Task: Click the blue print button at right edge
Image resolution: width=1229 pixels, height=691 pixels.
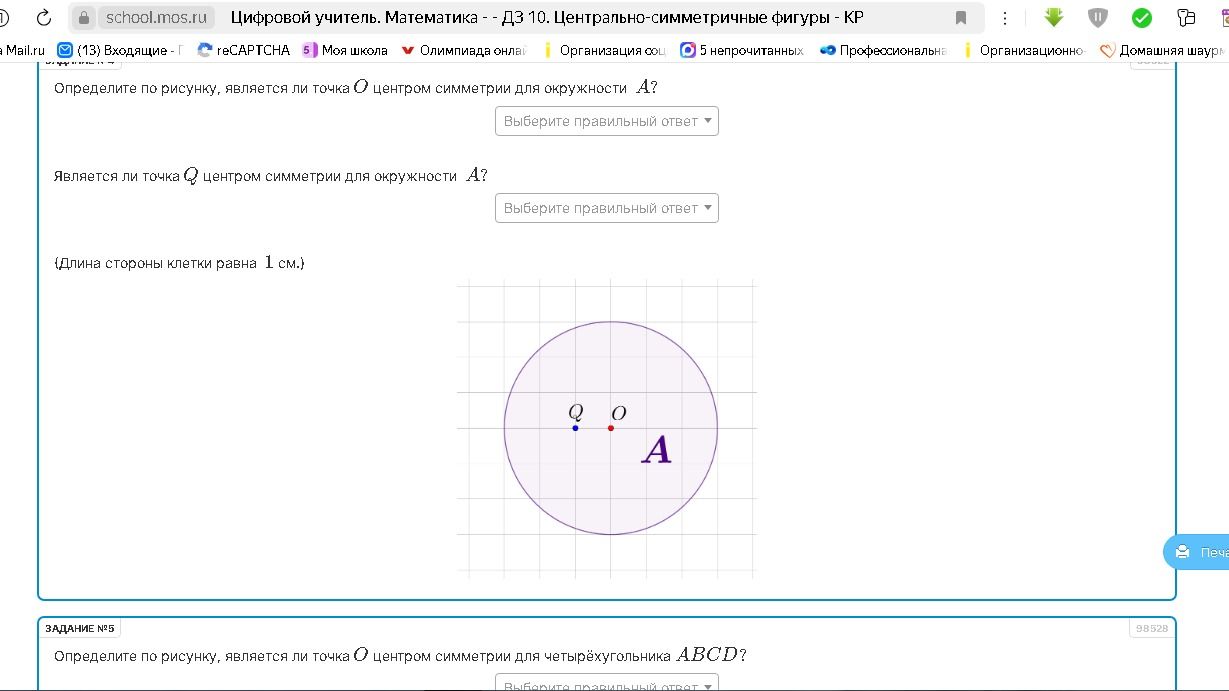Action: coord(1197,552)
